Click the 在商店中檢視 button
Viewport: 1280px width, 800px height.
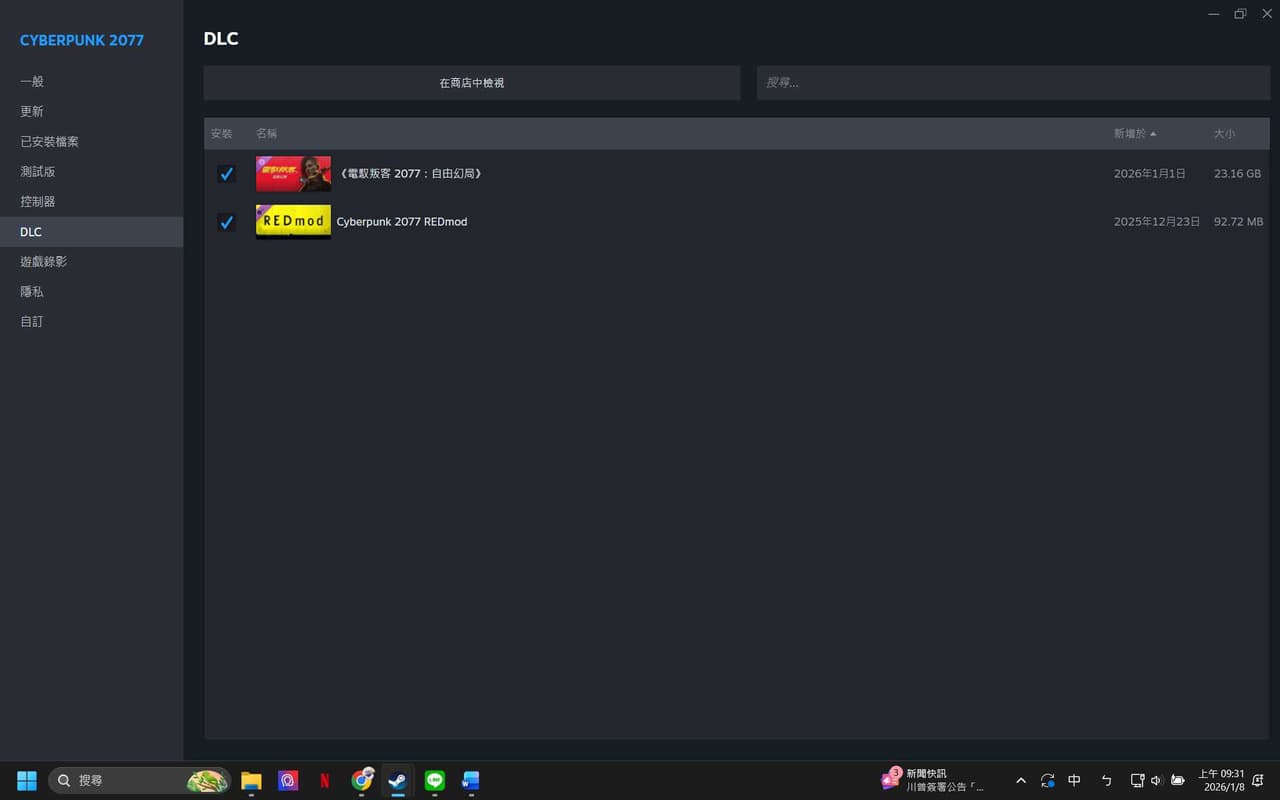coord(471,83)
